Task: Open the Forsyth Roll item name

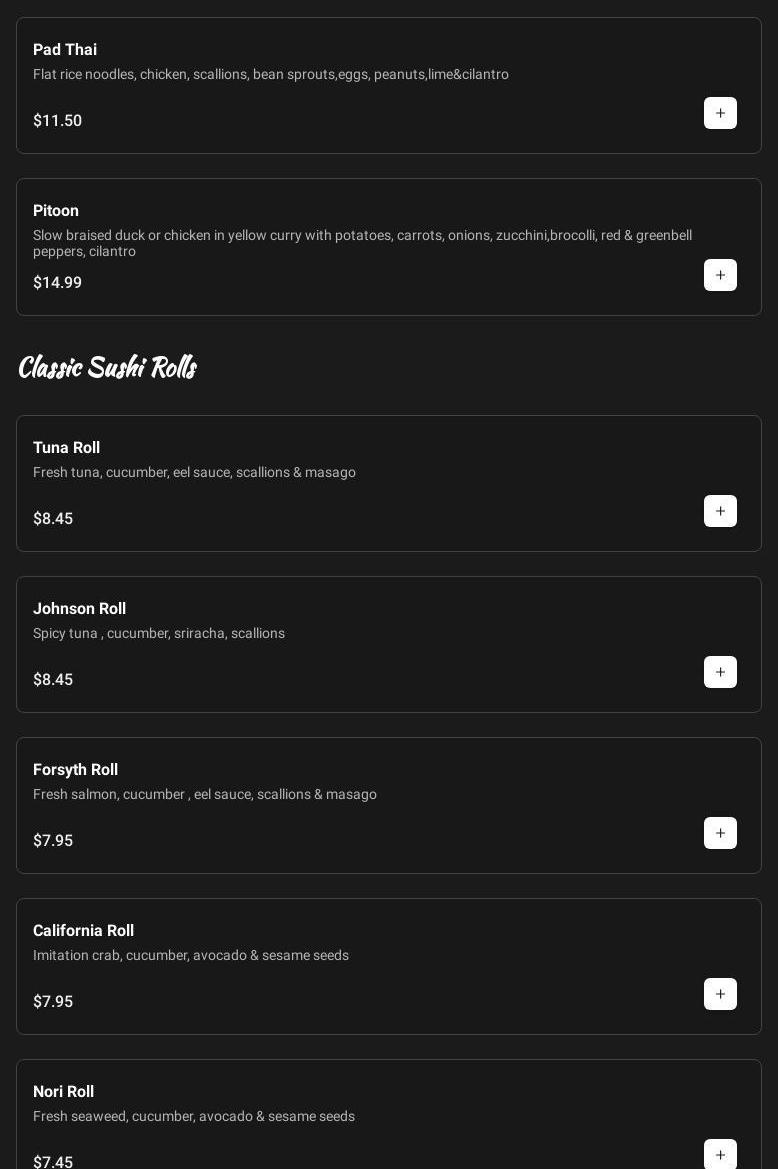Action: click(75, 770)
